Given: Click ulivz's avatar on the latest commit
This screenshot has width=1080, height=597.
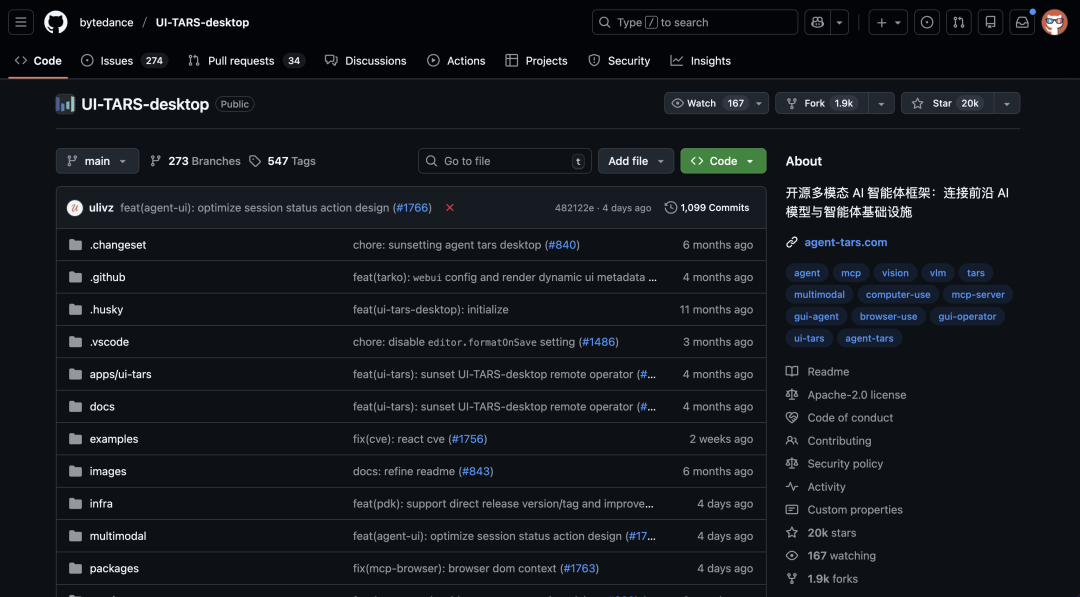Looking at the screenshot, I should (x=73, y=207).
